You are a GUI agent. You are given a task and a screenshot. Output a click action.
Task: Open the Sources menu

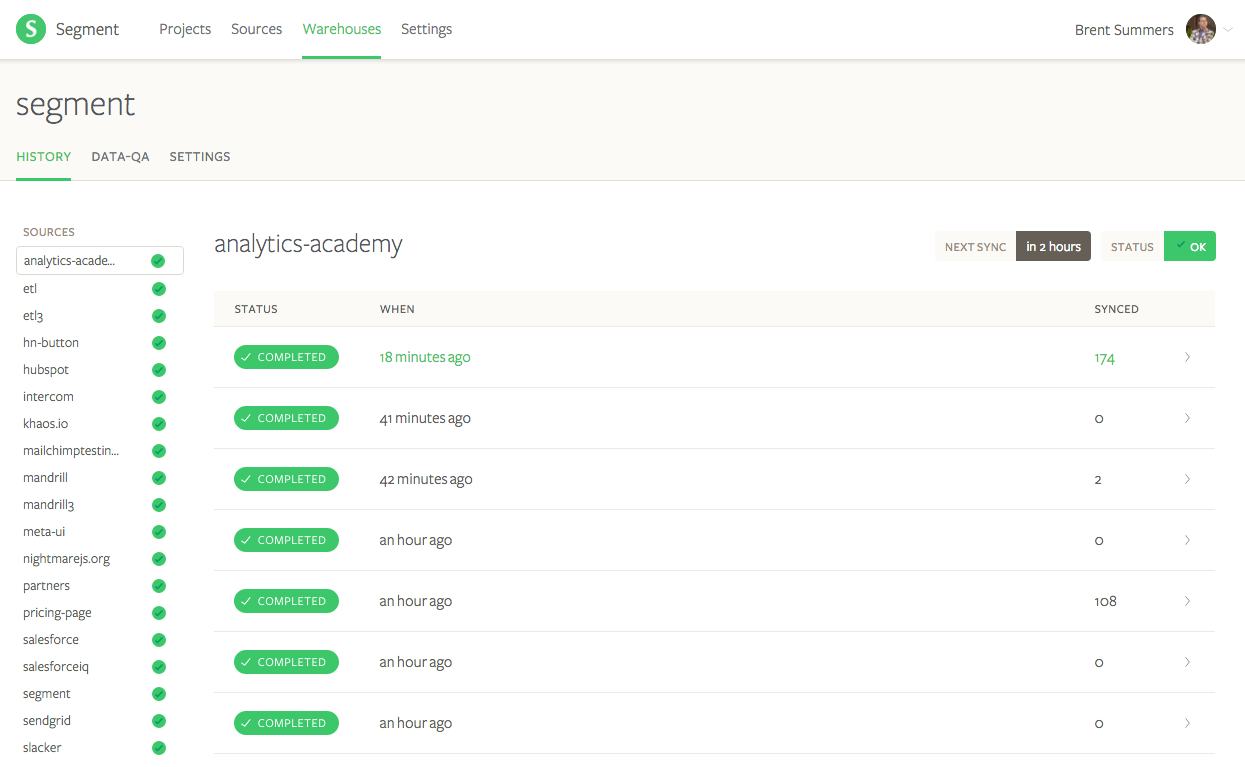(256, 29)
